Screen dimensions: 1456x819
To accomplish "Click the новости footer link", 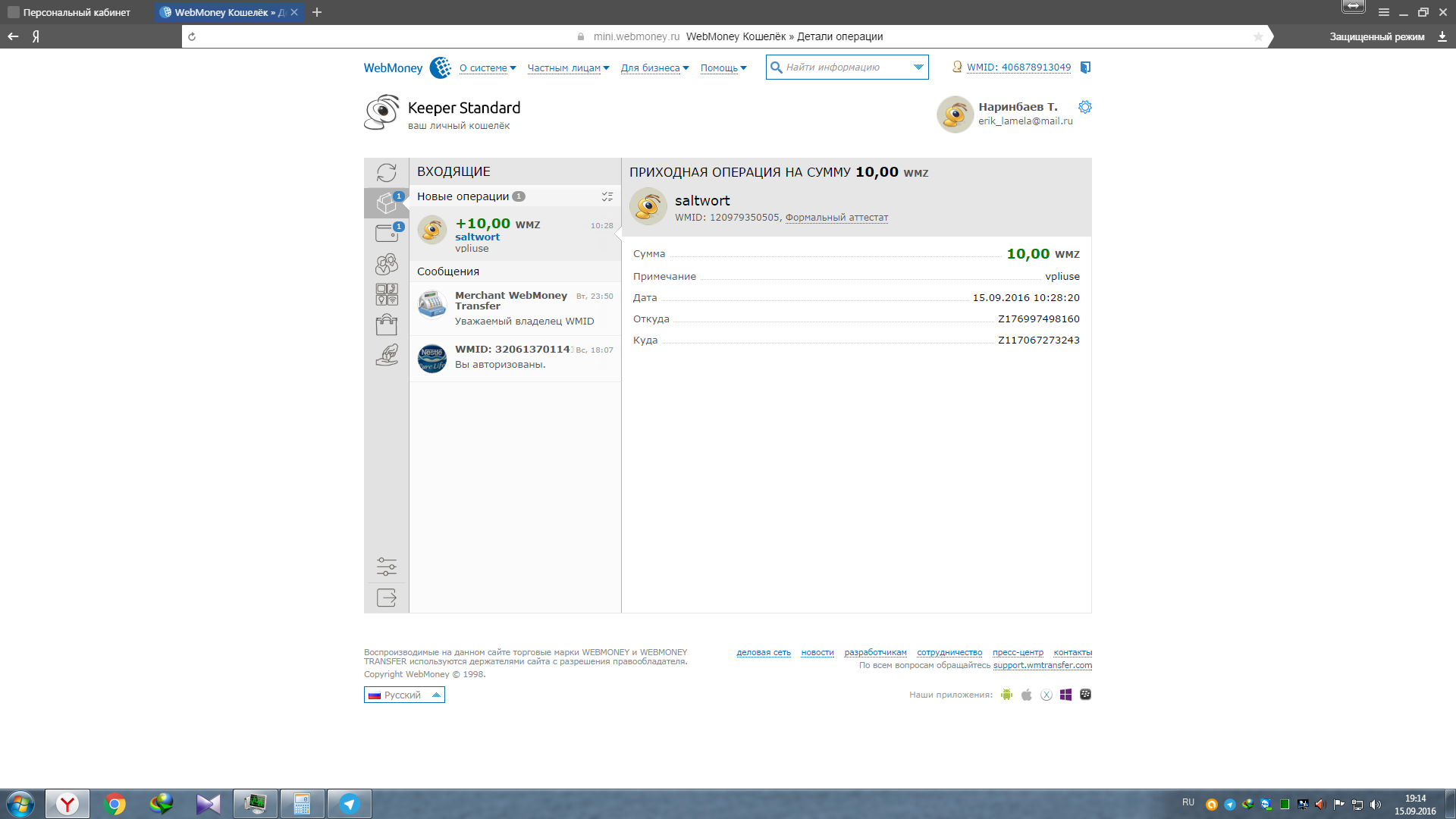I will (x=817, y=653).
